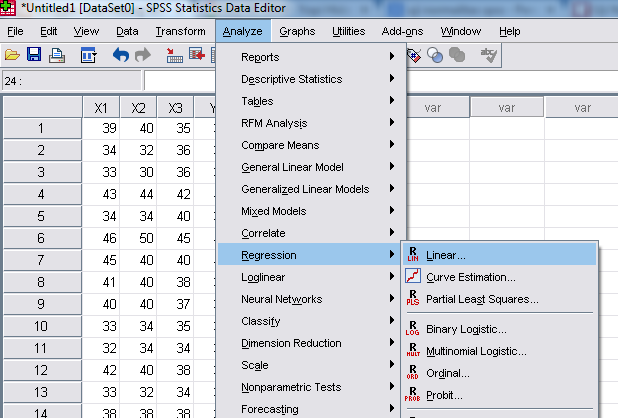The height and width of the screenshot is (418, 618).
Task: Expand the Compare Means submenu
Action: pos(311,145)
